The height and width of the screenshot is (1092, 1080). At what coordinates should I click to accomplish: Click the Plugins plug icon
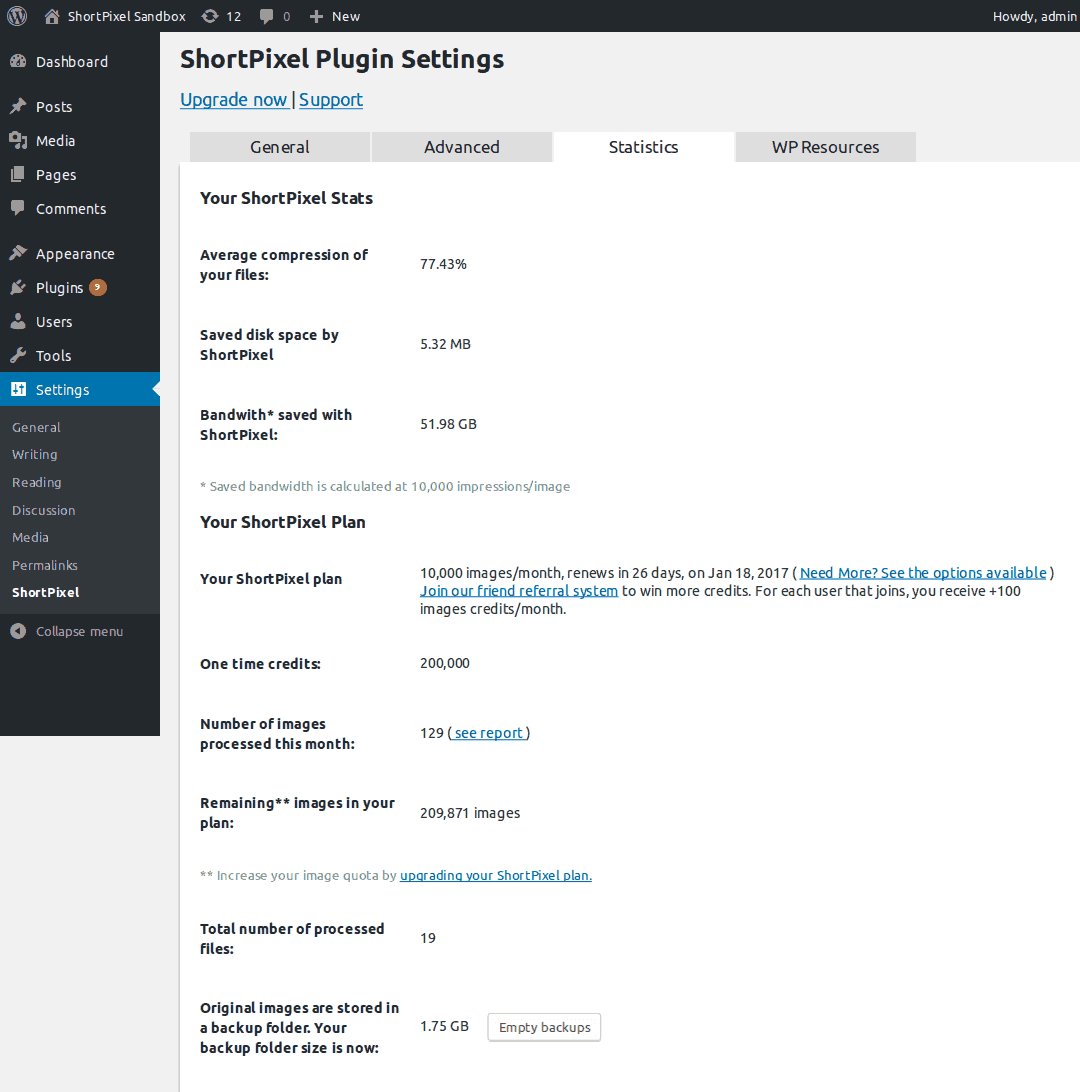(18, 287)
